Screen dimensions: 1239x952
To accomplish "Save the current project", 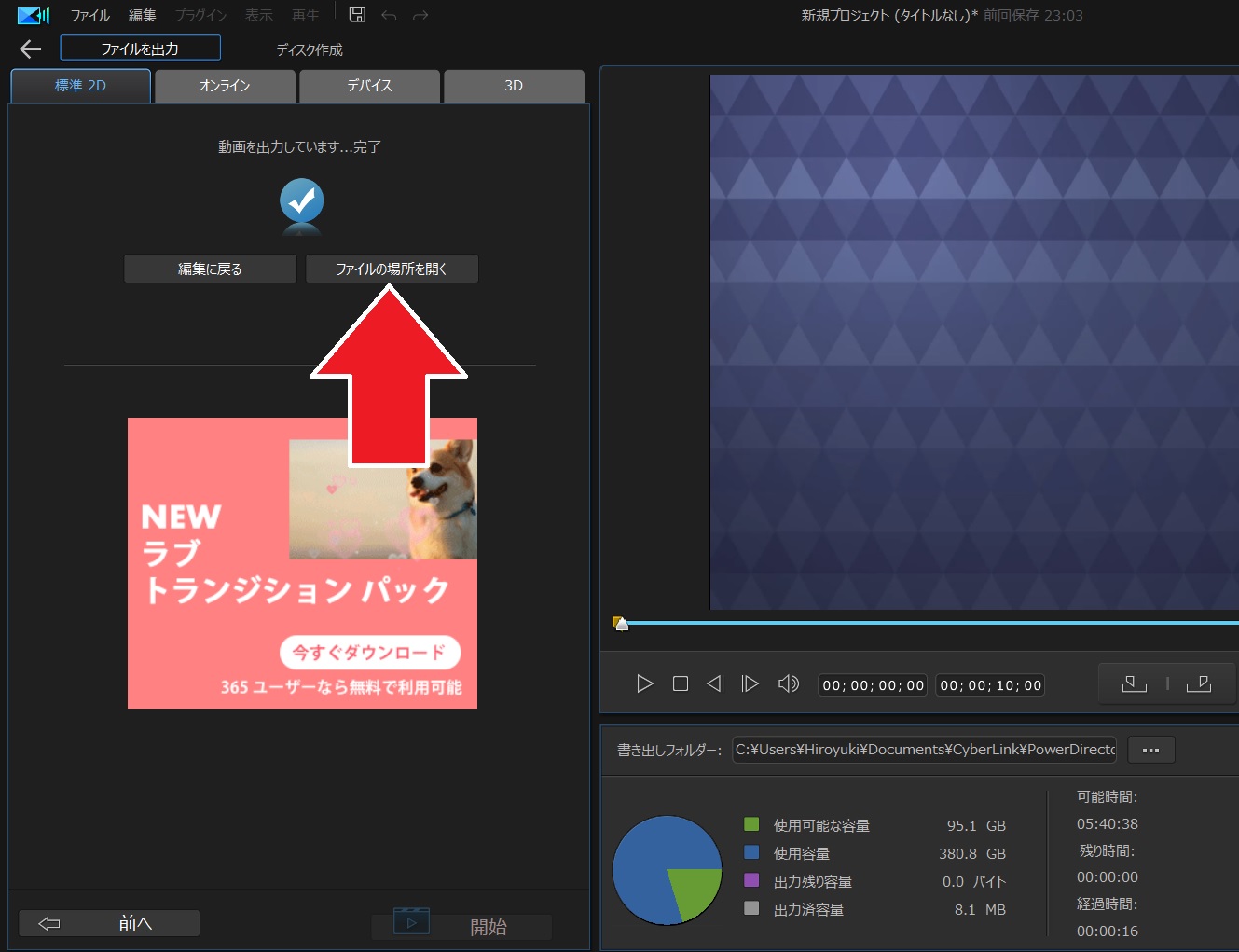I will [x=357, y=14].
